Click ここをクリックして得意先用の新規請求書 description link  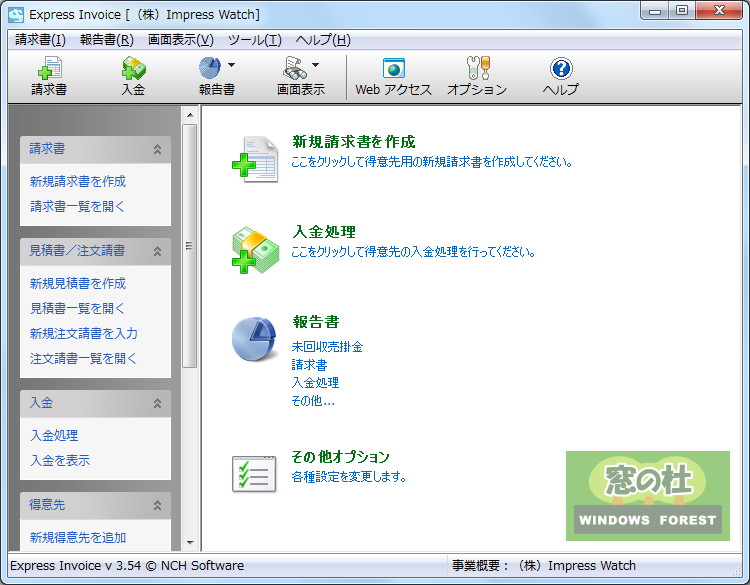click(432, 162)
